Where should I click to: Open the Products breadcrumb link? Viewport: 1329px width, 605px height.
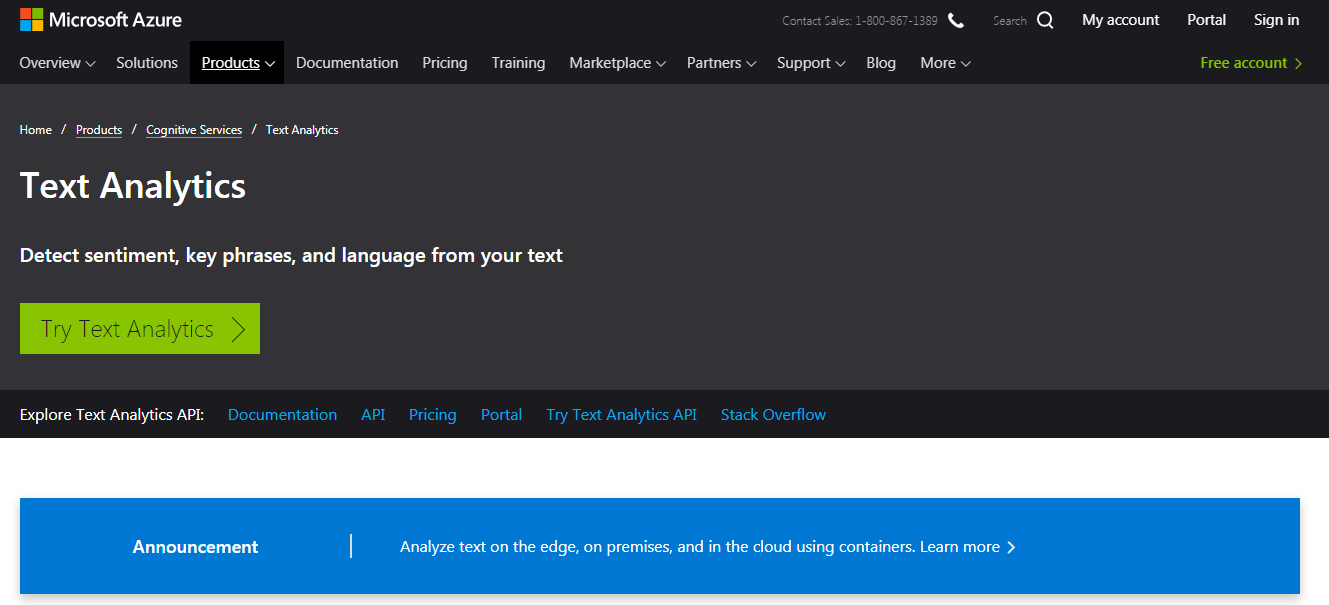(x=99, y=130)
